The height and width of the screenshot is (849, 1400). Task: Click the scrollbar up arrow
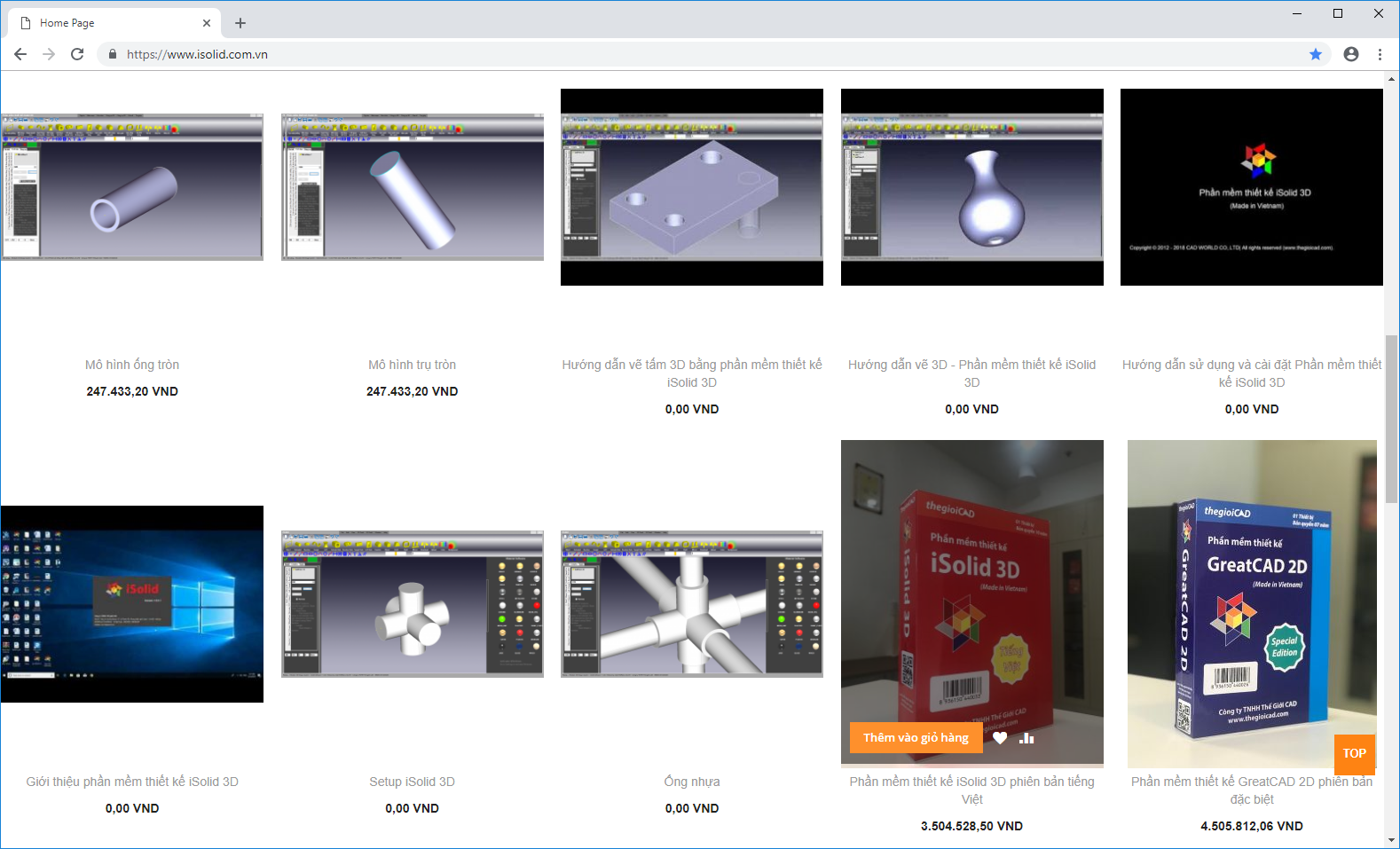tap(1392, 79)
